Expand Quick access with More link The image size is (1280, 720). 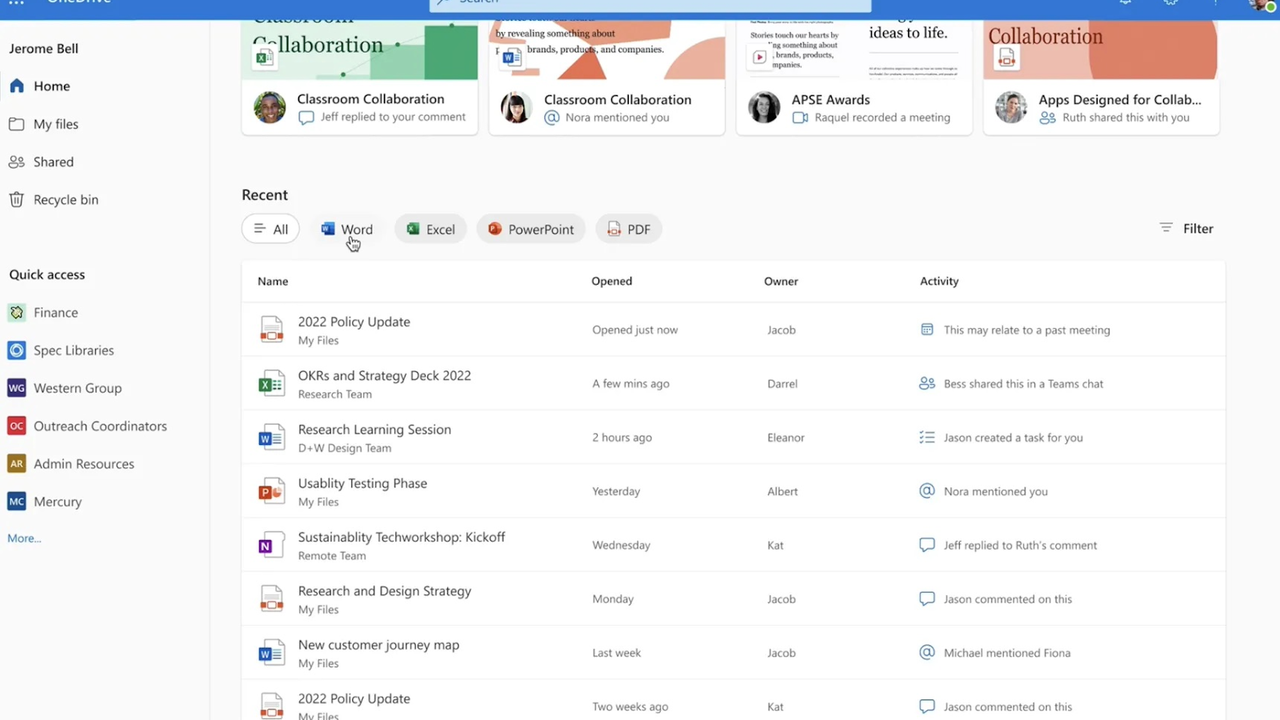click(x=23, y=538)
